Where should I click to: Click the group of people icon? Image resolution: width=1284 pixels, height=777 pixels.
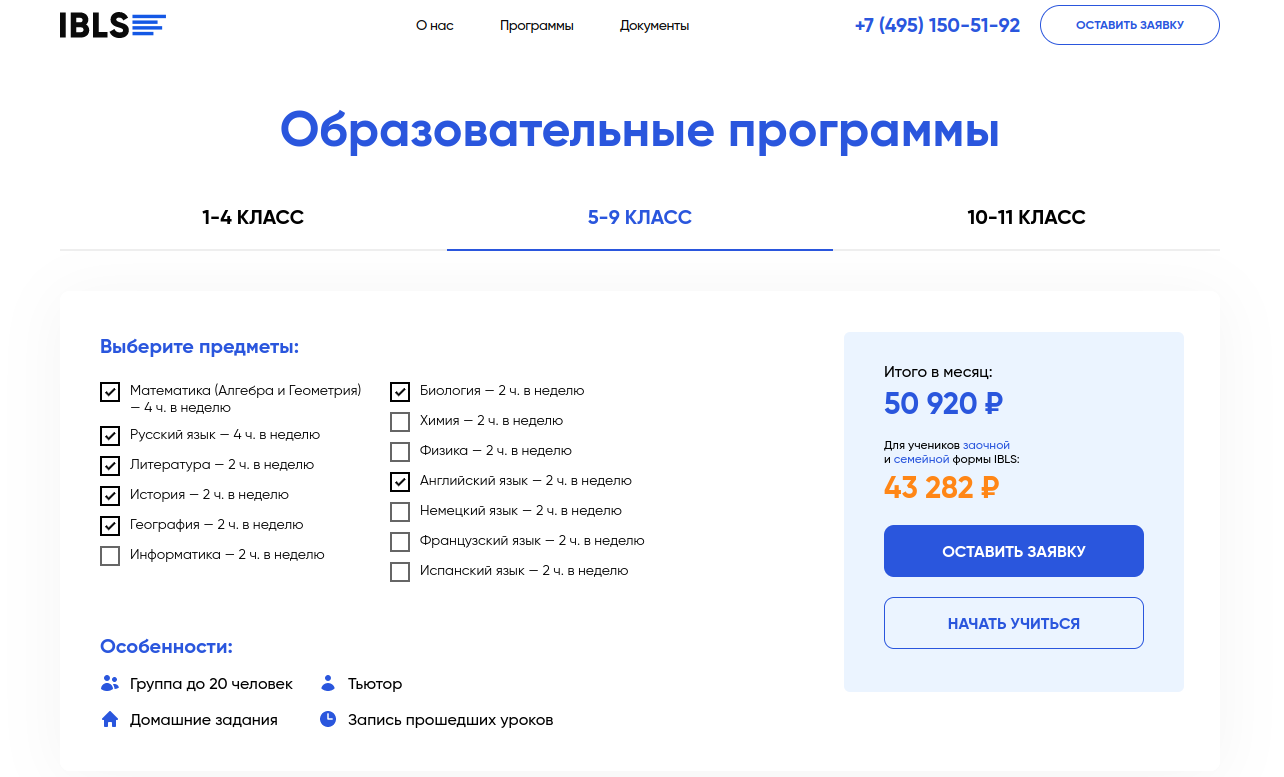point(110,684)
